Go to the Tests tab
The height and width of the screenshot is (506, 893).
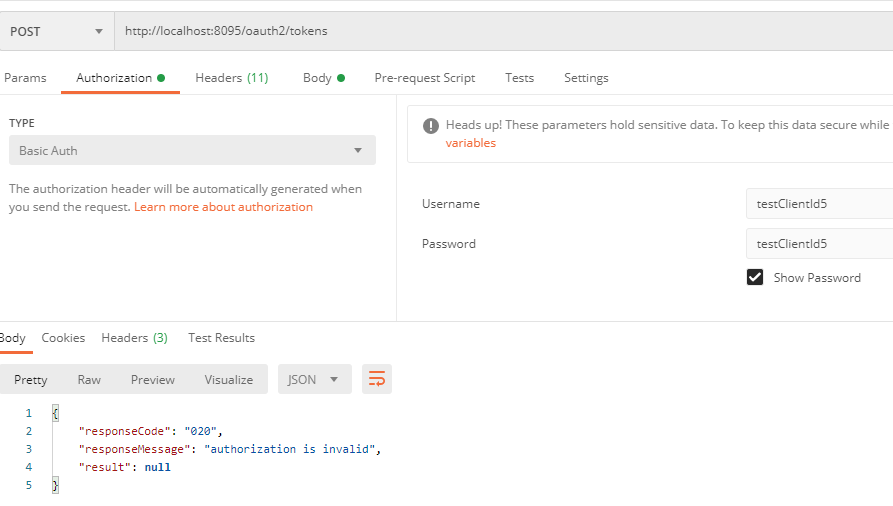tap(519, 78)
